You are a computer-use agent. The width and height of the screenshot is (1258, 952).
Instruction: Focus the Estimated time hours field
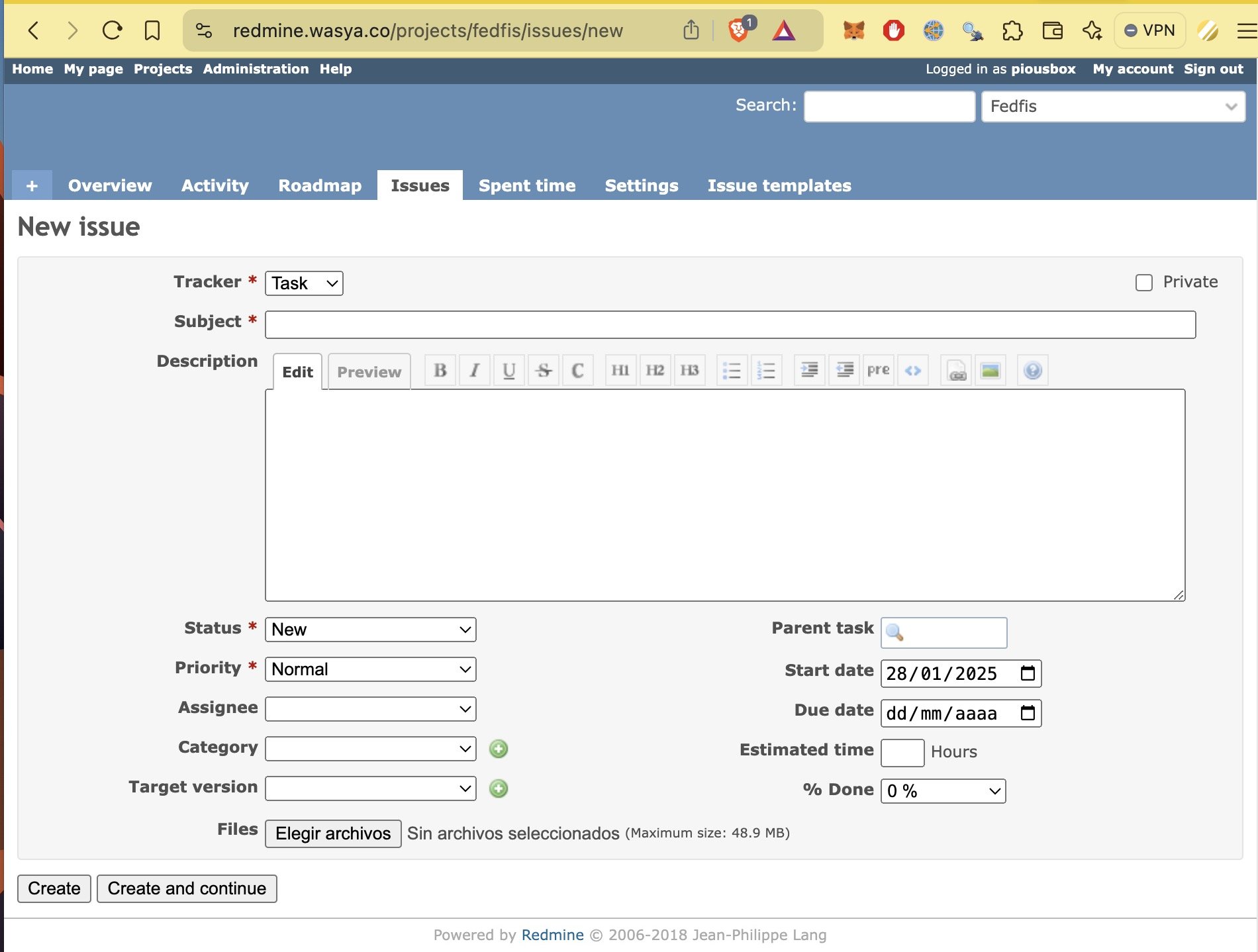(x=902, y=753)
